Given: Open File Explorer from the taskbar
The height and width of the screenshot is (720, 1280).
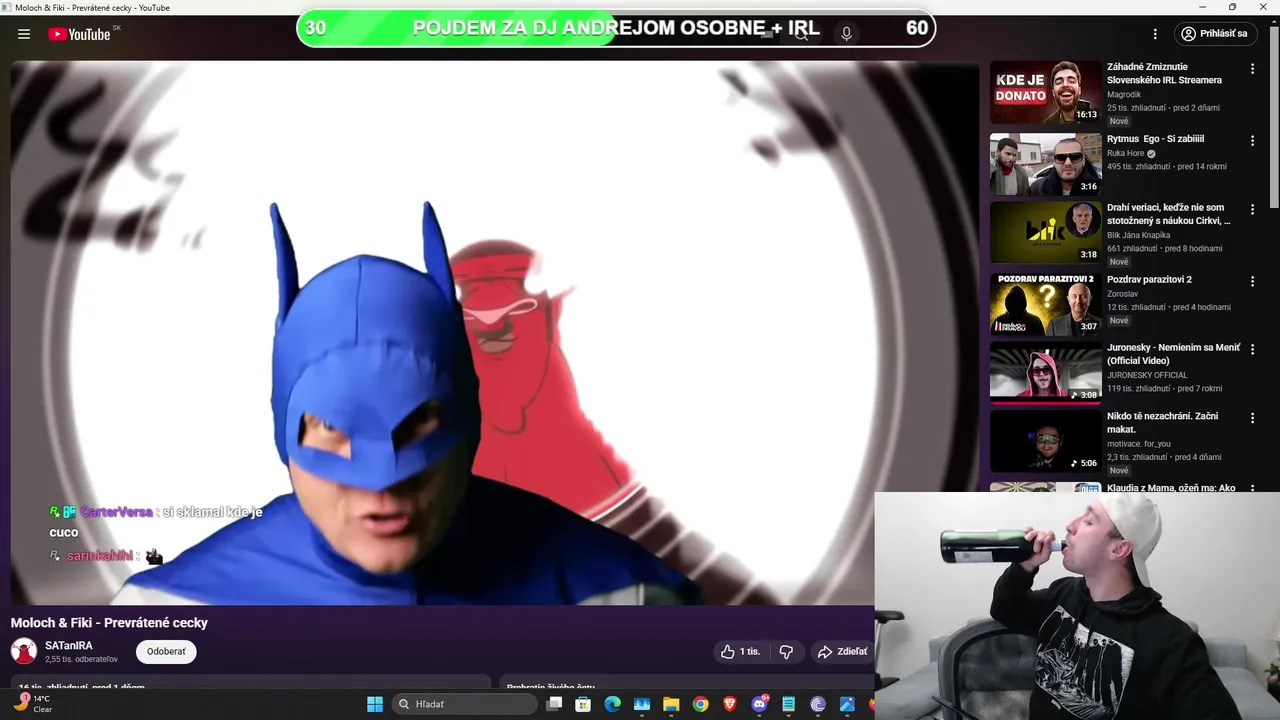Looking at the screenshot, I should click(671, 704).
